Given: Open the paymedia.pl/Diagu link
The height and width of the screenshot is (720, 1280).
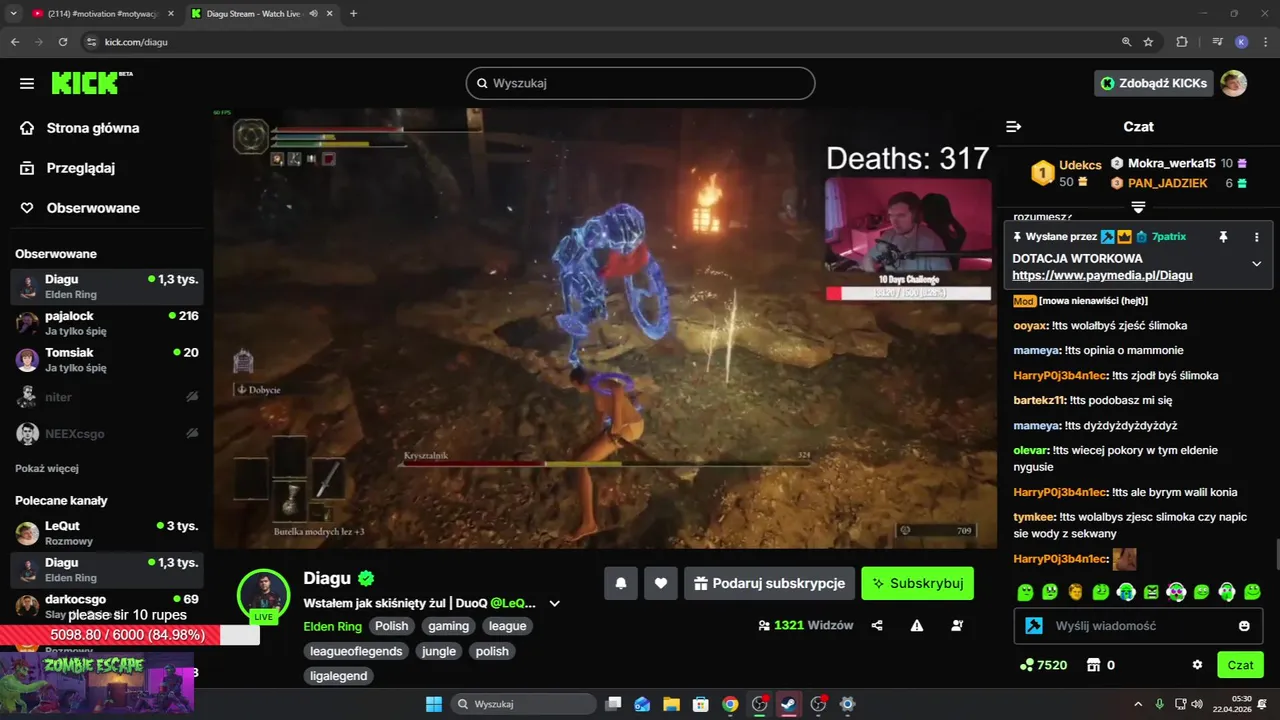Looking at the screenshot, I should [x=1102, y=275].
